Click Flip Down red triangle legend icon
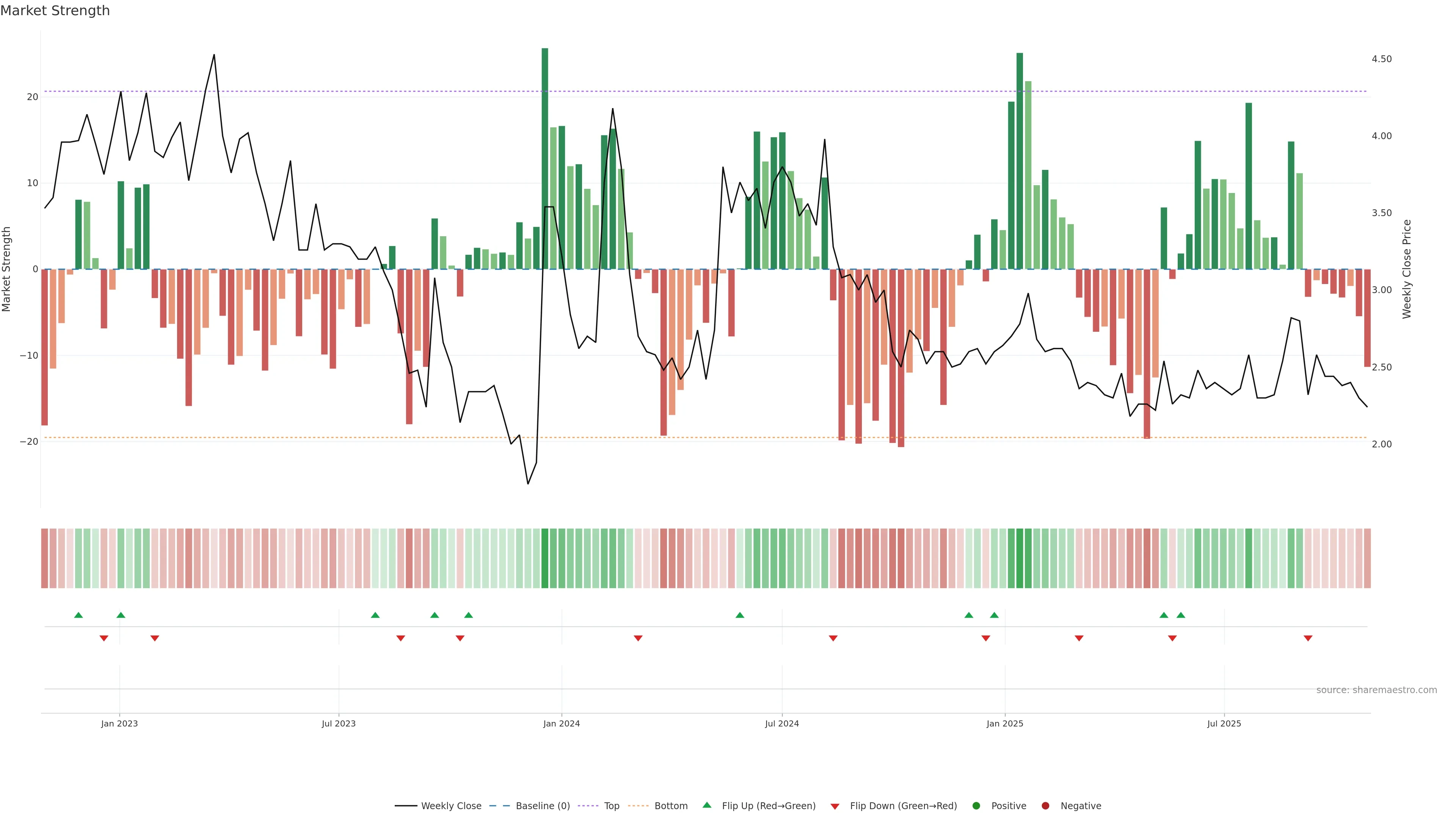This screenshot has width=1456, height=819. (x=835, y=806)
